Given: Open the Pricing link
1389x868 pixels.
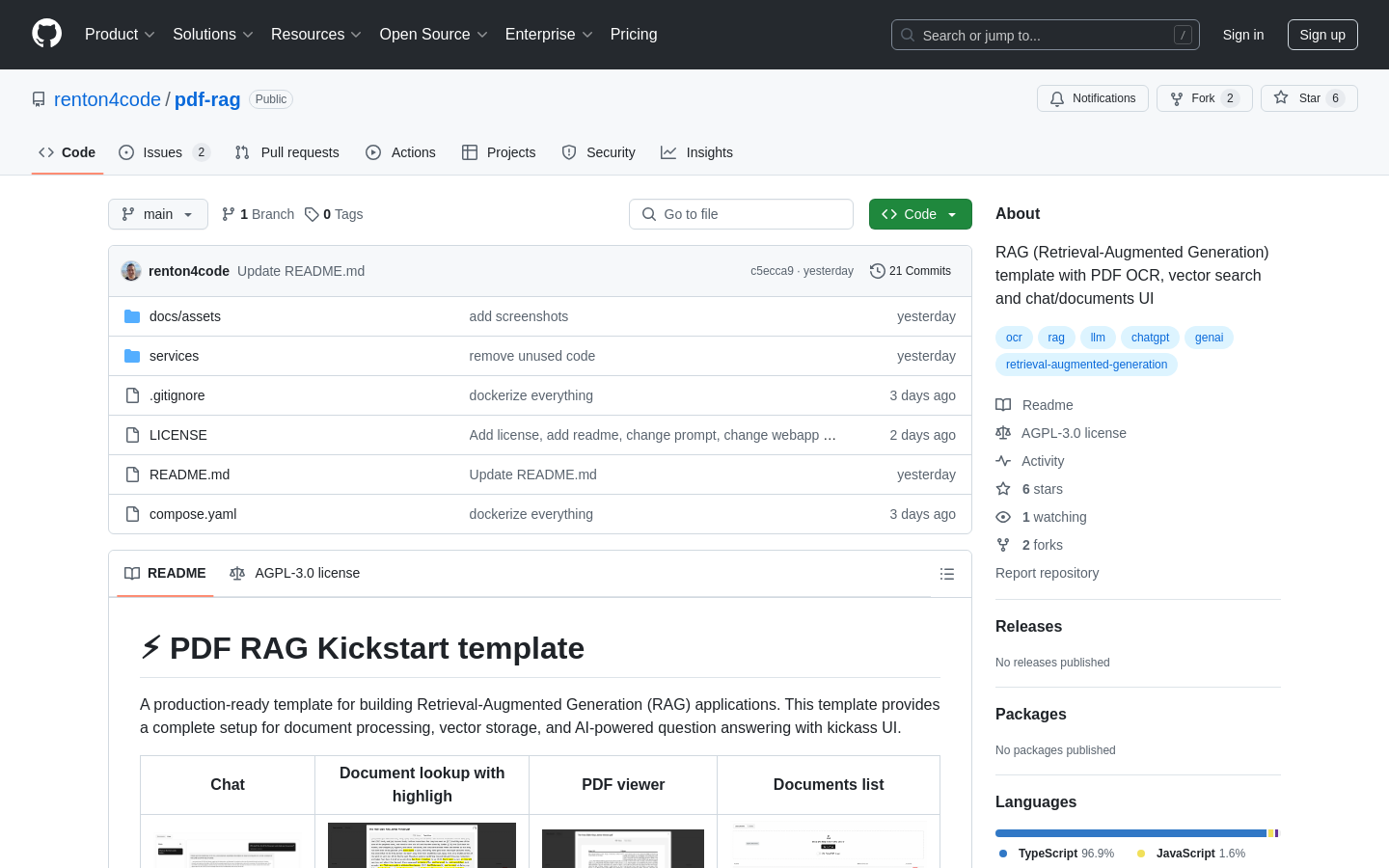Looking at the screenshot, I should [634, 34].
